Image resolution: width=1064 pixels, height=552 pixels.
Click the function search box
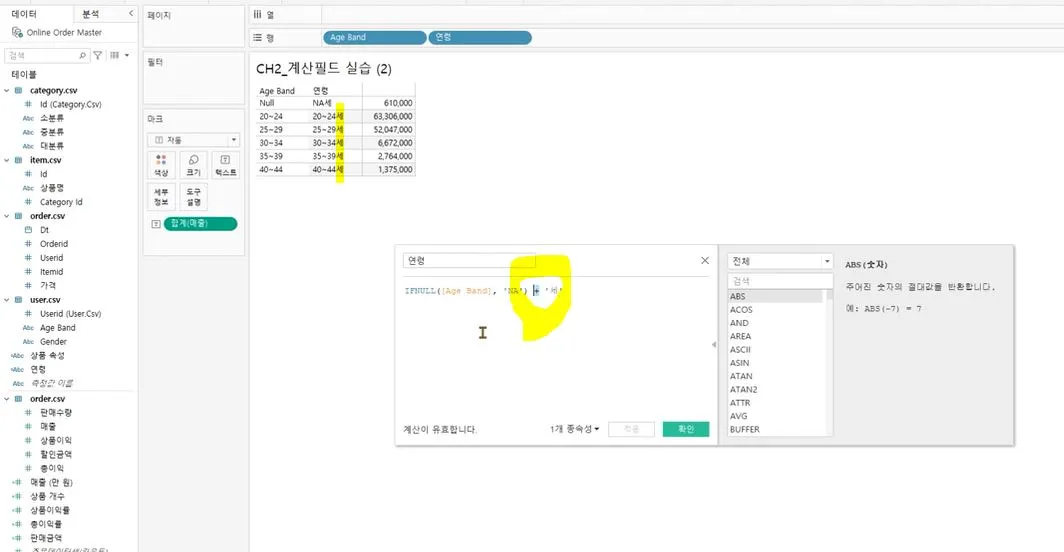point(780,281)
